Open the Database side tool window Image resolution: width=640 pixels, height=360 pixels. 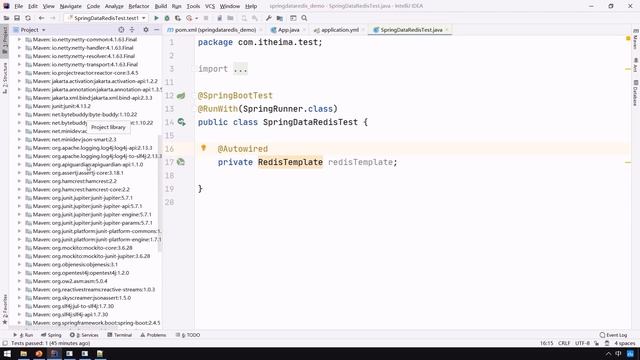(636, 93)
